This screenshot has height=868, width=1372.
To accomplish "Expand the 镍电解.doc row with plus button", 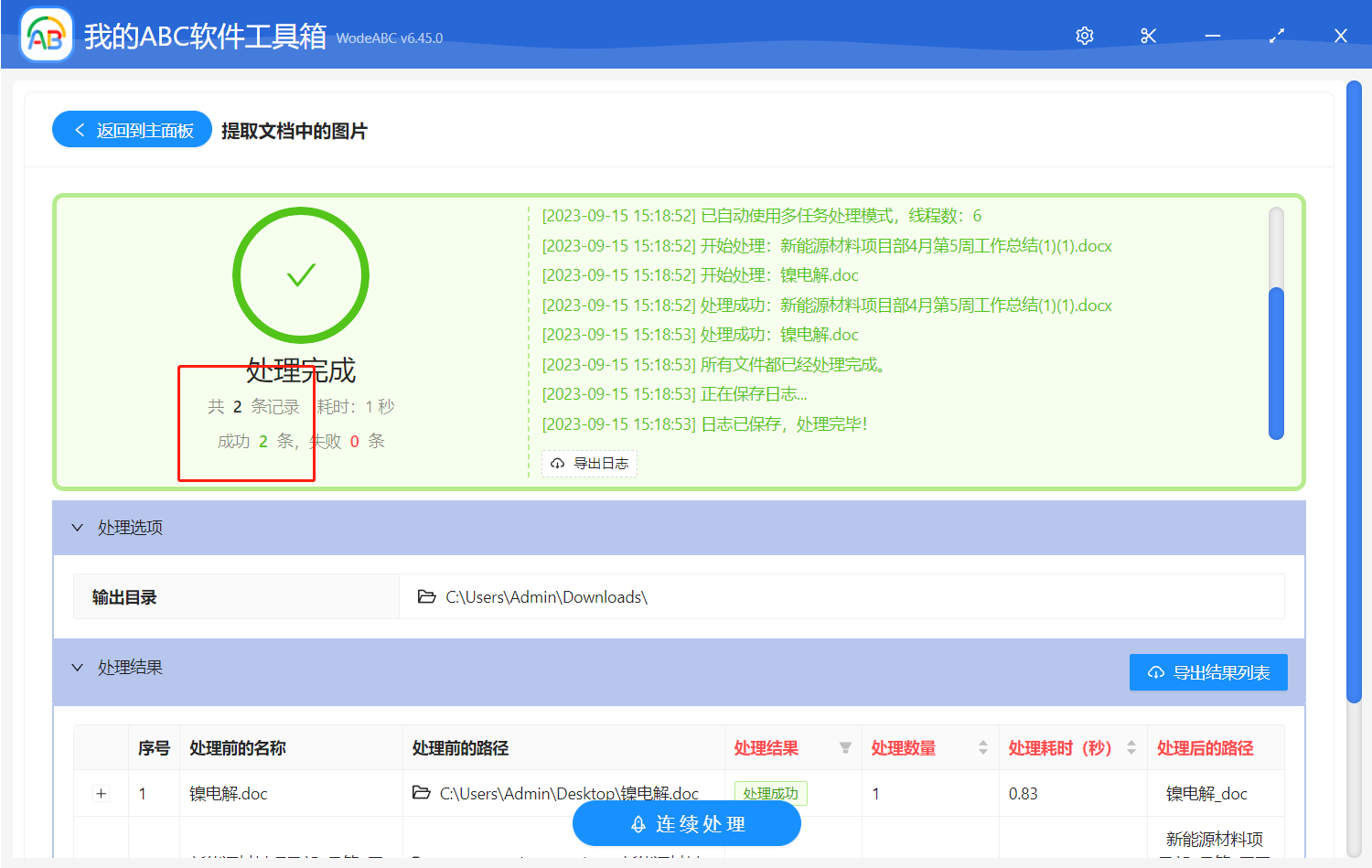I will tap(101, 793).
